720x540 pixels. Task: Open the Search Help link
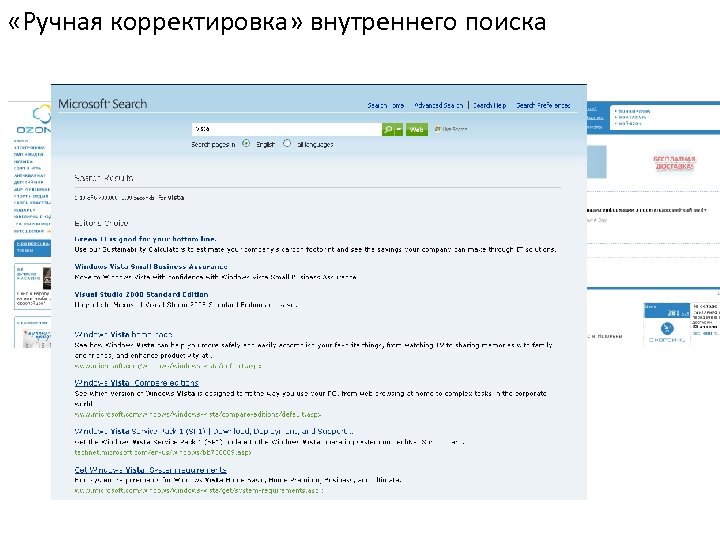(x=489, y=105)
